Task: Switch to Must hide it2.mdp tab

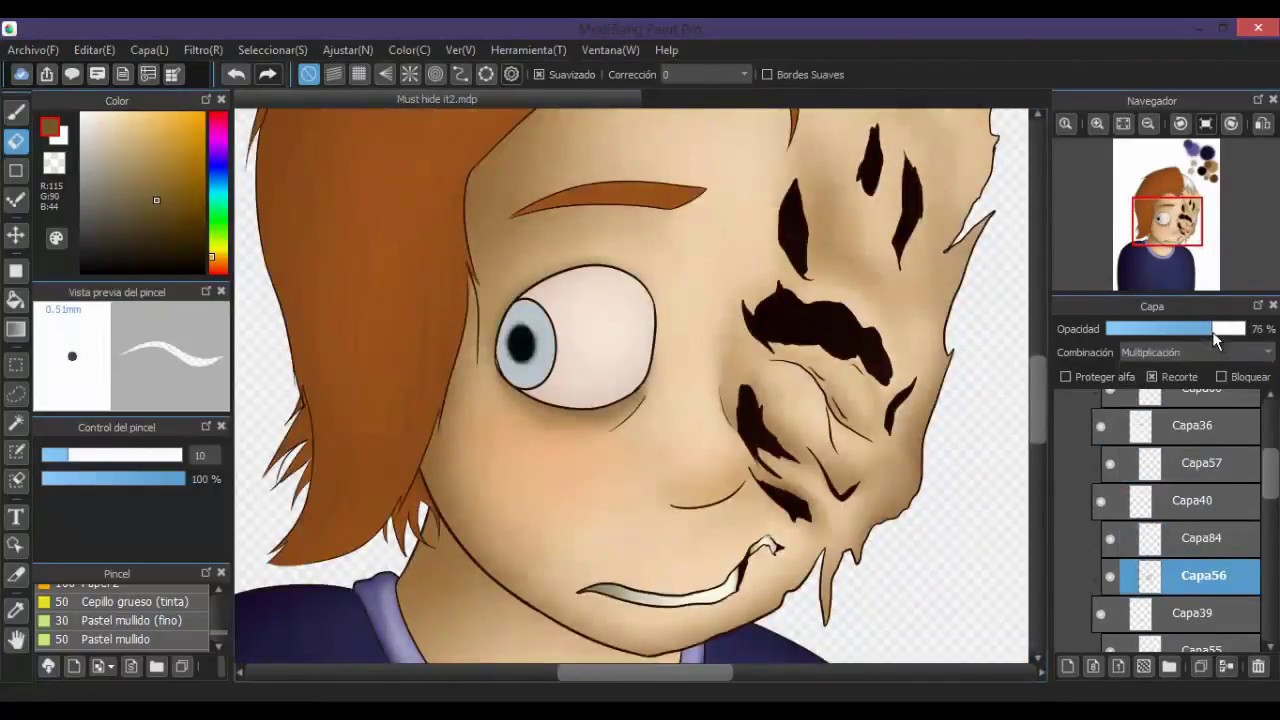Action: pos(437,99)
